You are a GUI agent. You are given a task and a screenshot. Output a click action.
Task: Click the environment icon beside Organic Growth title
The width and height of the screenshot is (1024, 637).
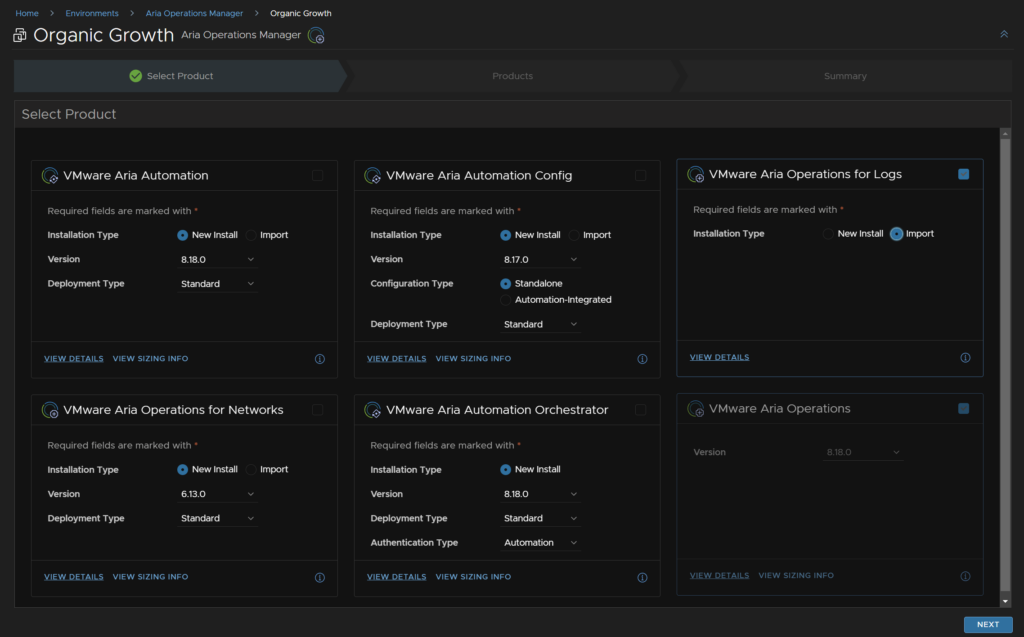coord(20,35)
